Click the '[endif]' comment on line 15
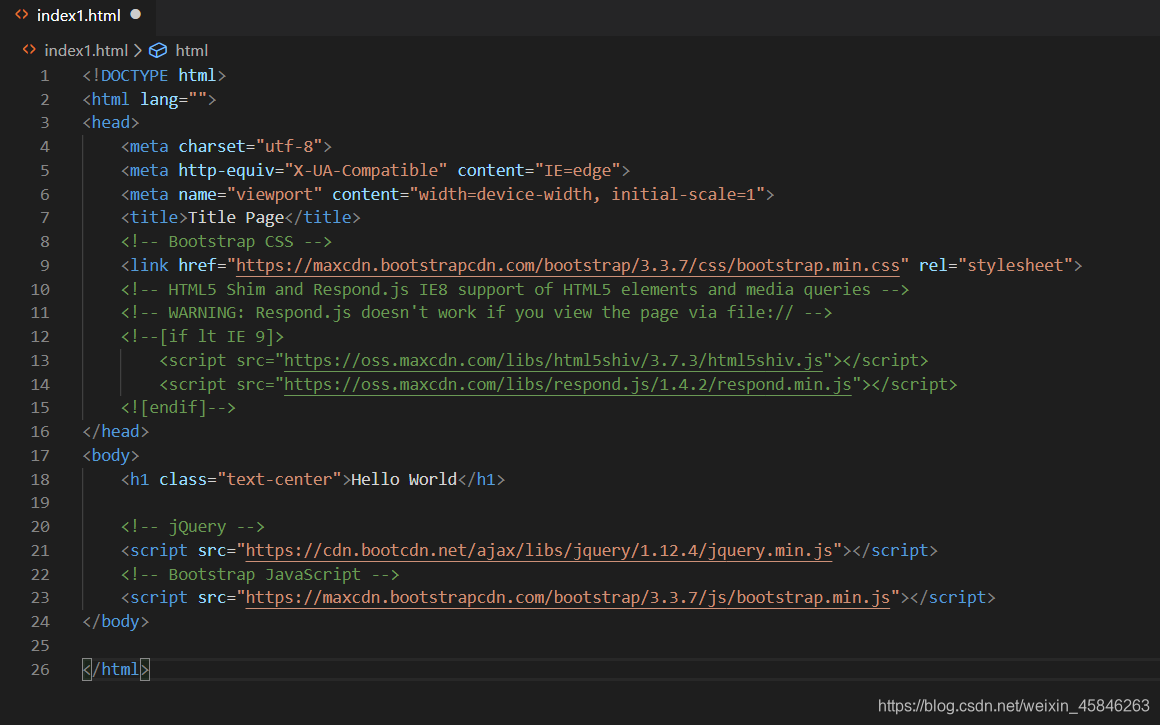The image size is (1160, 725). pos(178,408)
